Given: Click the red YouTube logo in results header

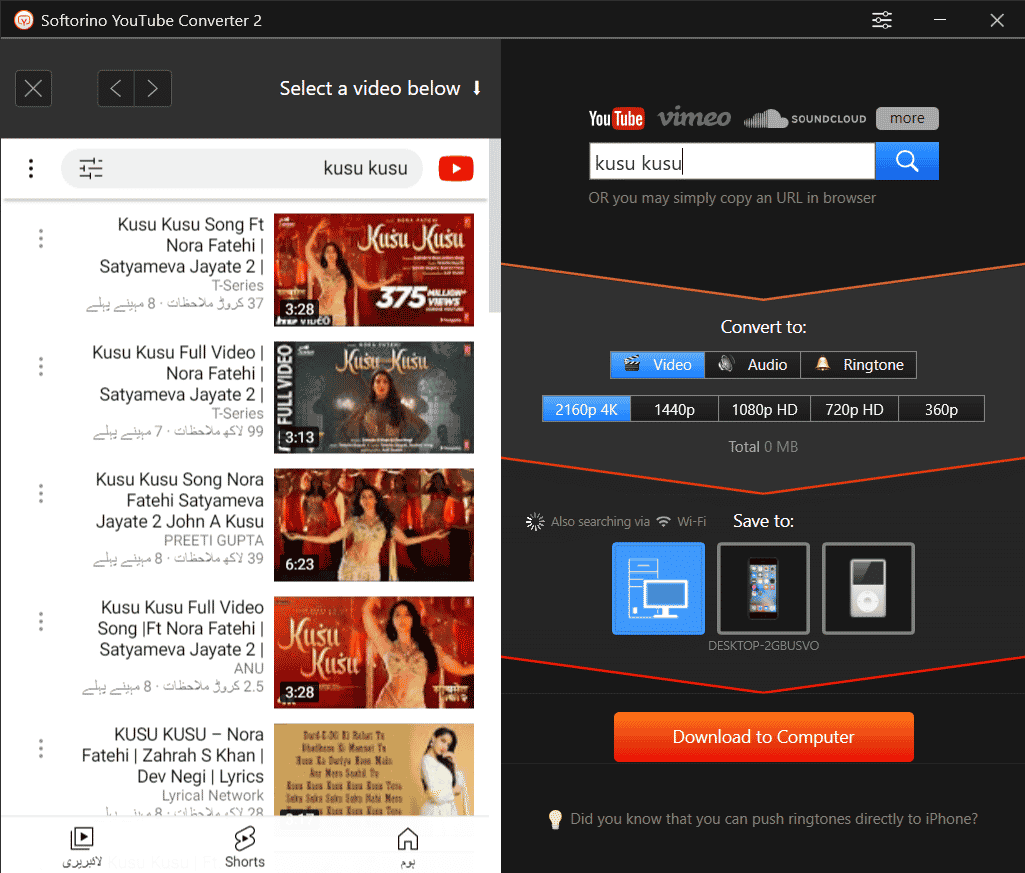Looking at the screenshot, I should pyautogui.click(x=456, y=169).
